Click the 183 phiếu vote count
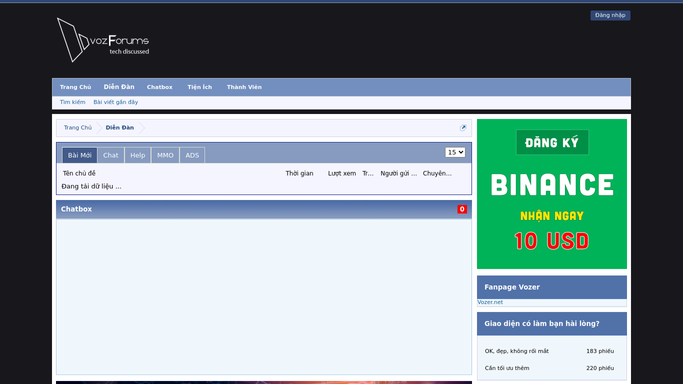The width and height of the screenshot is (683, 384). pos(600,351)
